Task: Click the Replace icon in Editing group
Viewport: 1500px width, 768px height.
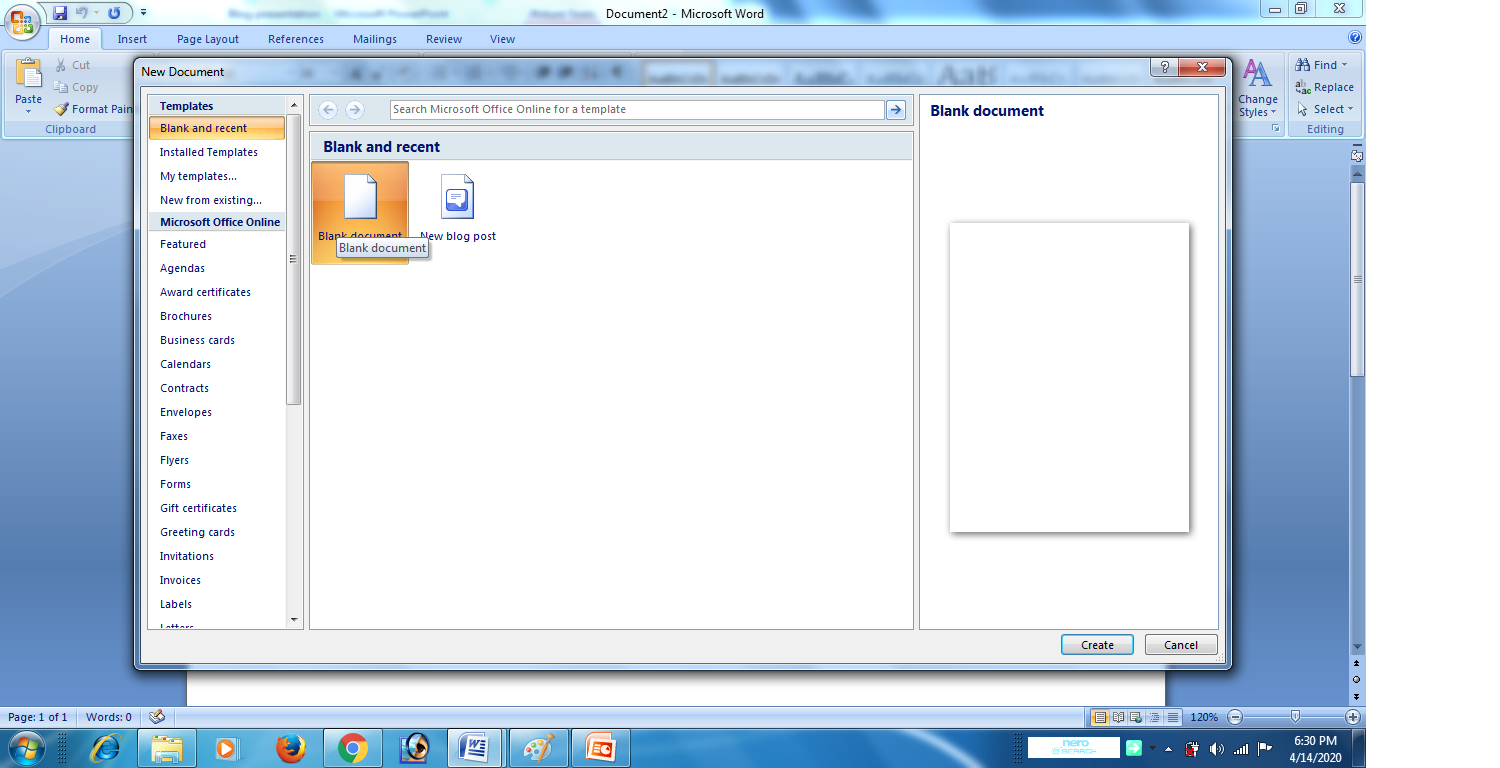Action: (x=1303, y=87)
